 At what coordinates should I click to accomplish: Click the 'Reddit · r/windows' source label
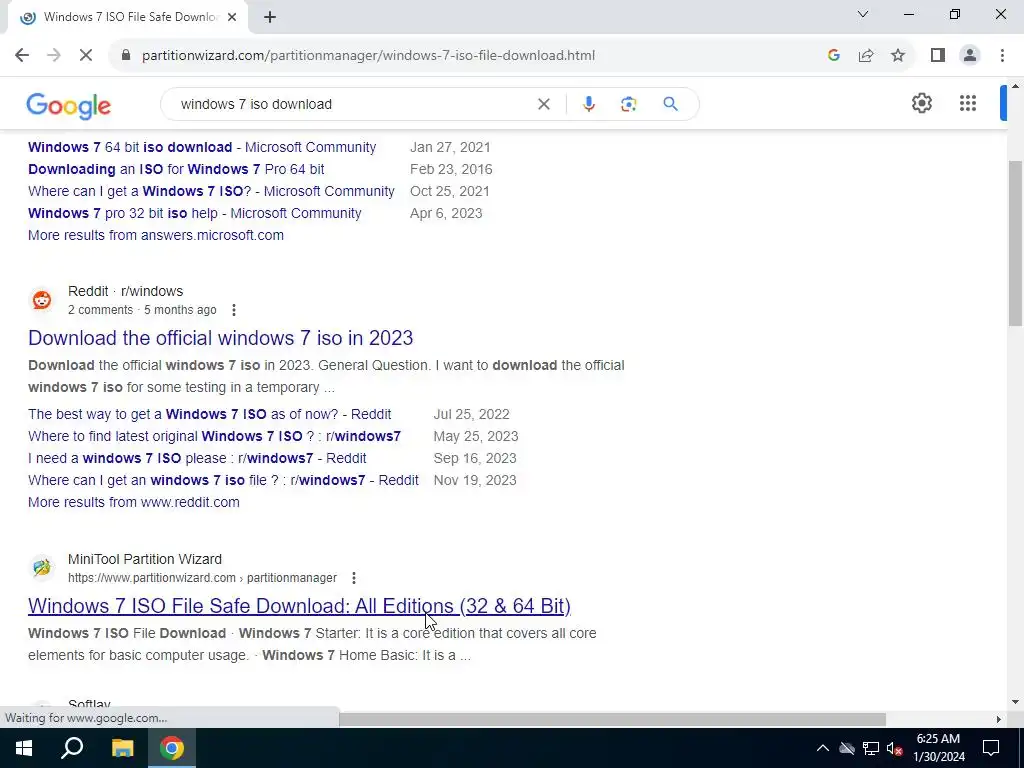[x=125, y=291]
